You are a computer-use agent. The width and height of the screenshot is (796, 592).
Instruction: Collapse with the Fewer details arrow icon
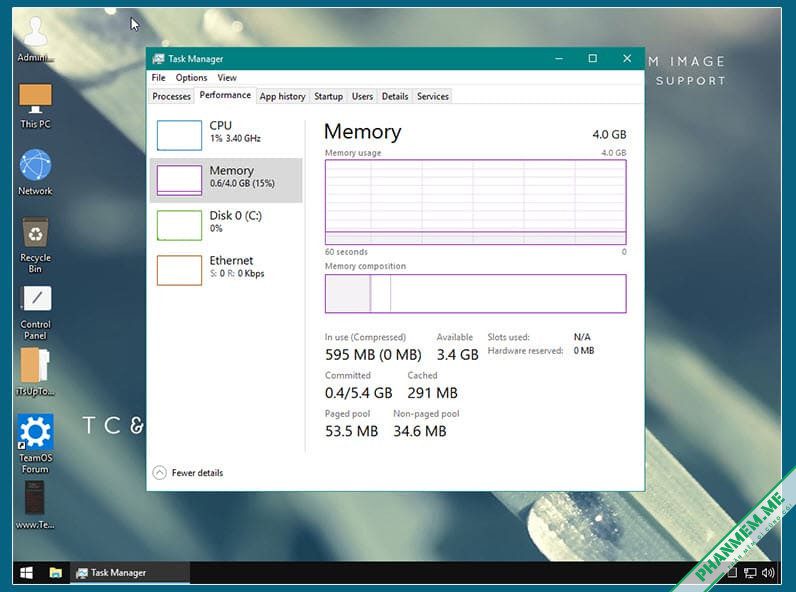[x=159, y=473]
